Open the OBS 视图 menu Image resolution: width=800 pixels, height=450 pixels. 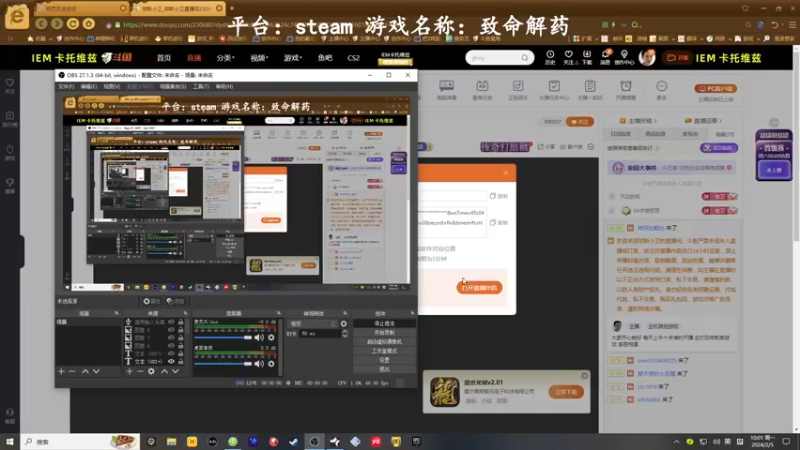[x=112, y=86]
